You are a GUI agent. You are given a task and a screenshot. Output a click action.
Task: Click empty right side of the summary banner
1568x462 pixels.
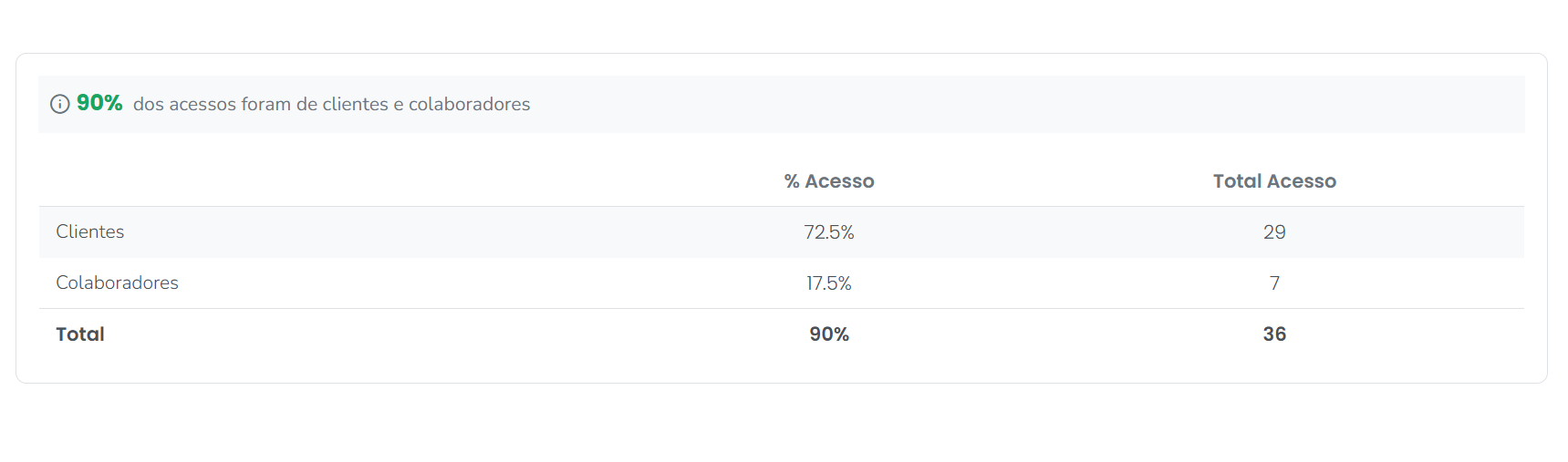(1095, 104)
